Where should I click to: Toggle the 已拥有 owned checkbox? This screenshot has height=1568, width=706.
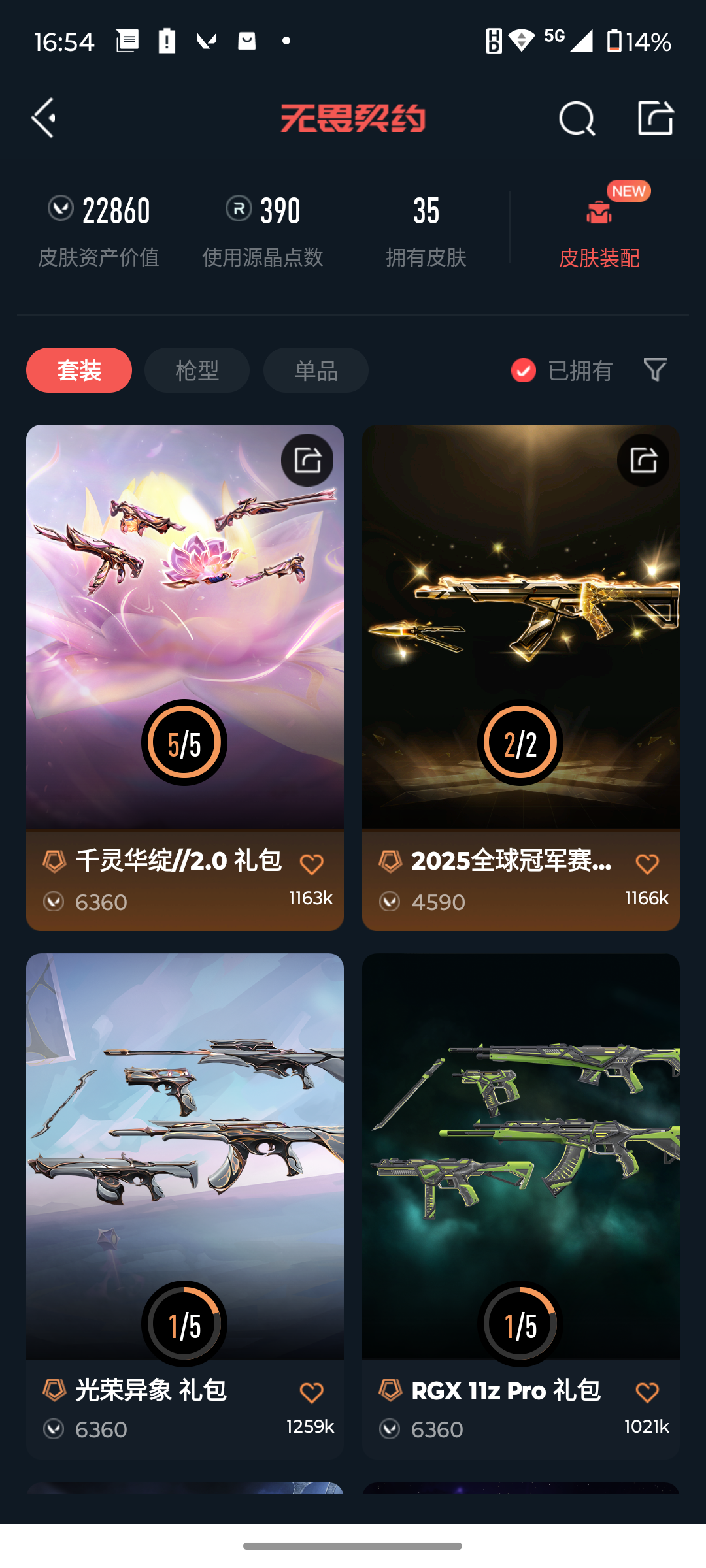click(524, 370)
